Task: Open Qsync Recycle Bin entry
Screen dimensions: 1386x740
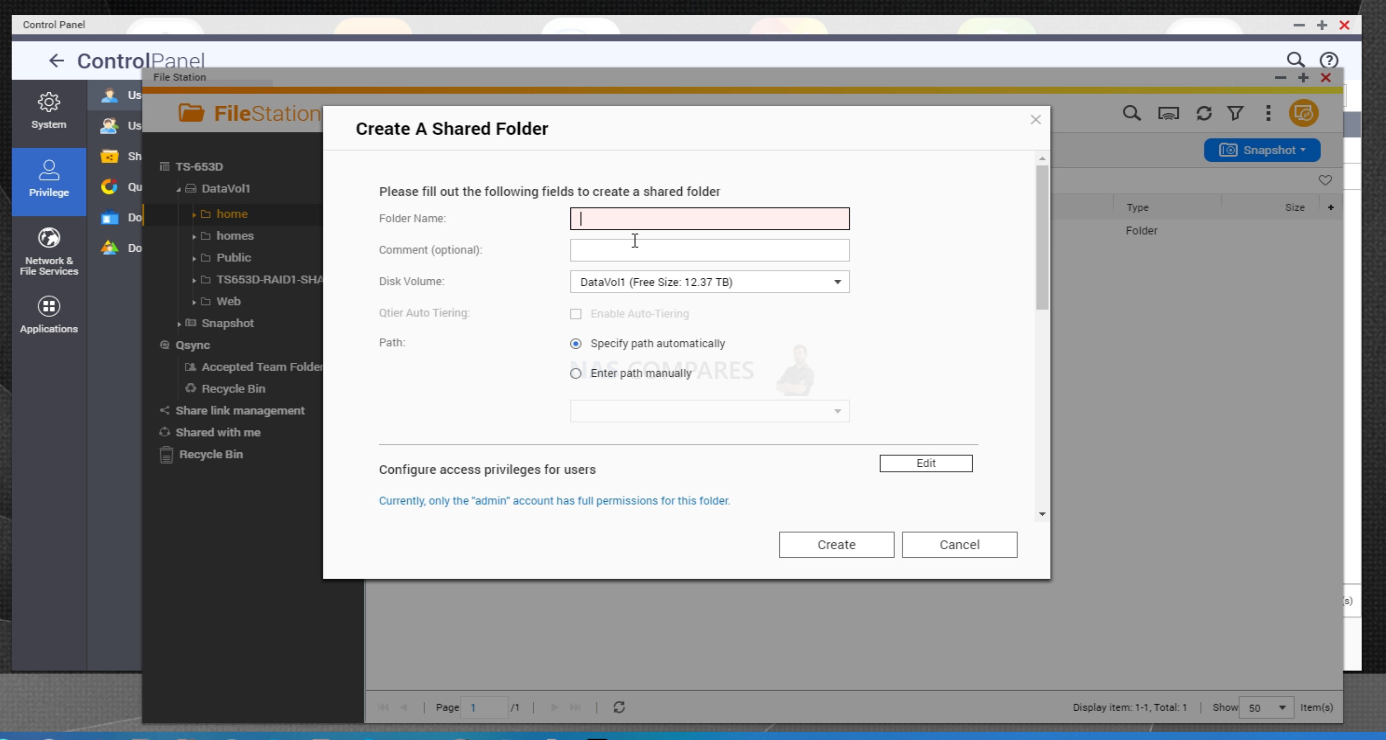Action: pos(233,389)
